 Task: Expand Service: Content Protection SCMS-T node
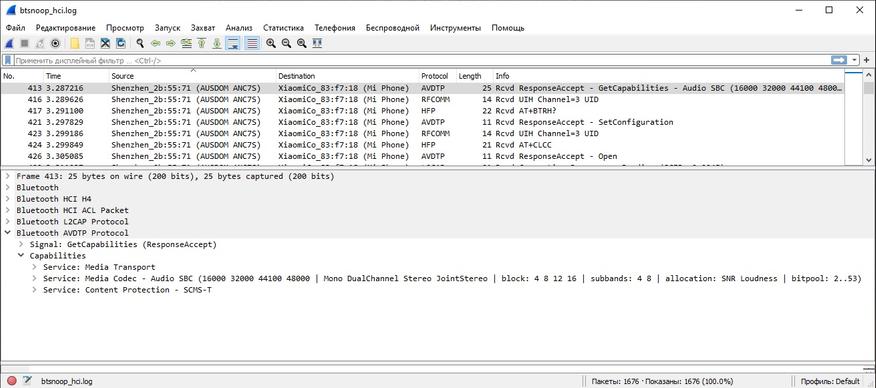[34, 290]
